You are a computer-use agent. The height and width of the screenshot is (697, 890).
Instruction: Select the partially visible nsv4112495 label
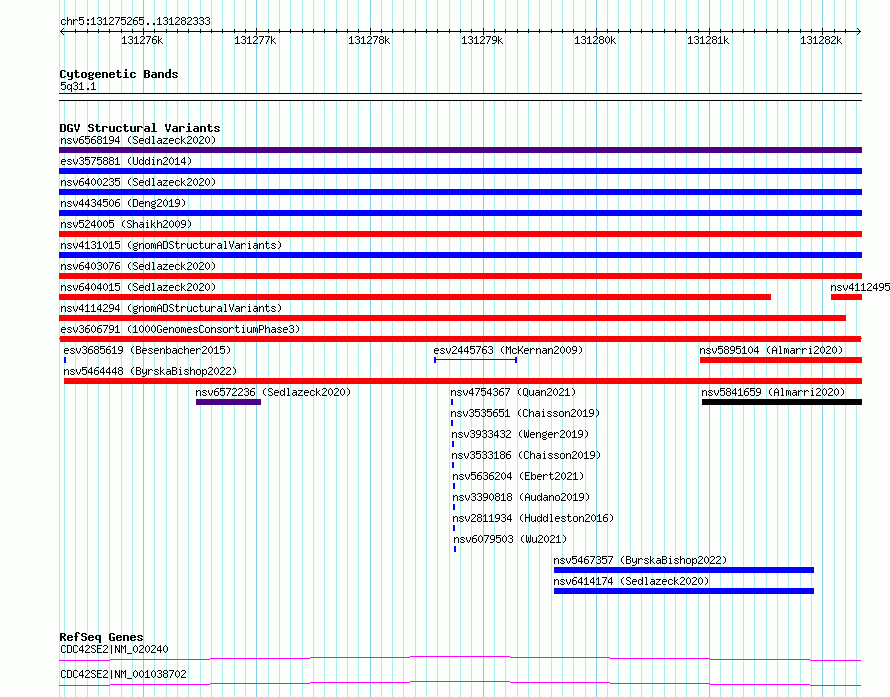pyautogui.click(x=860, y=287)
